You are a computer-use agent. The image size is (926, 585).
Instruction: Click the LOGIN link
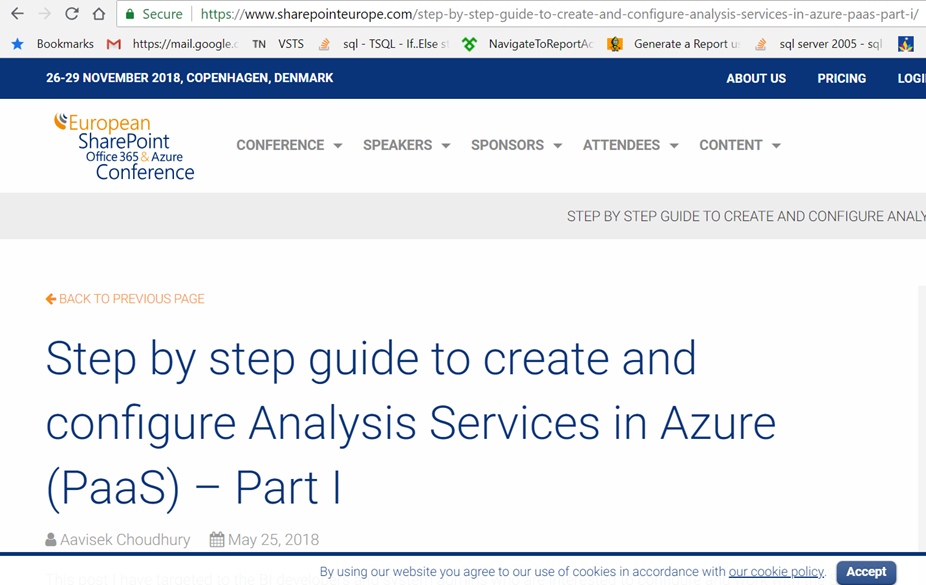pyautogui.click(x=912, y=79)
